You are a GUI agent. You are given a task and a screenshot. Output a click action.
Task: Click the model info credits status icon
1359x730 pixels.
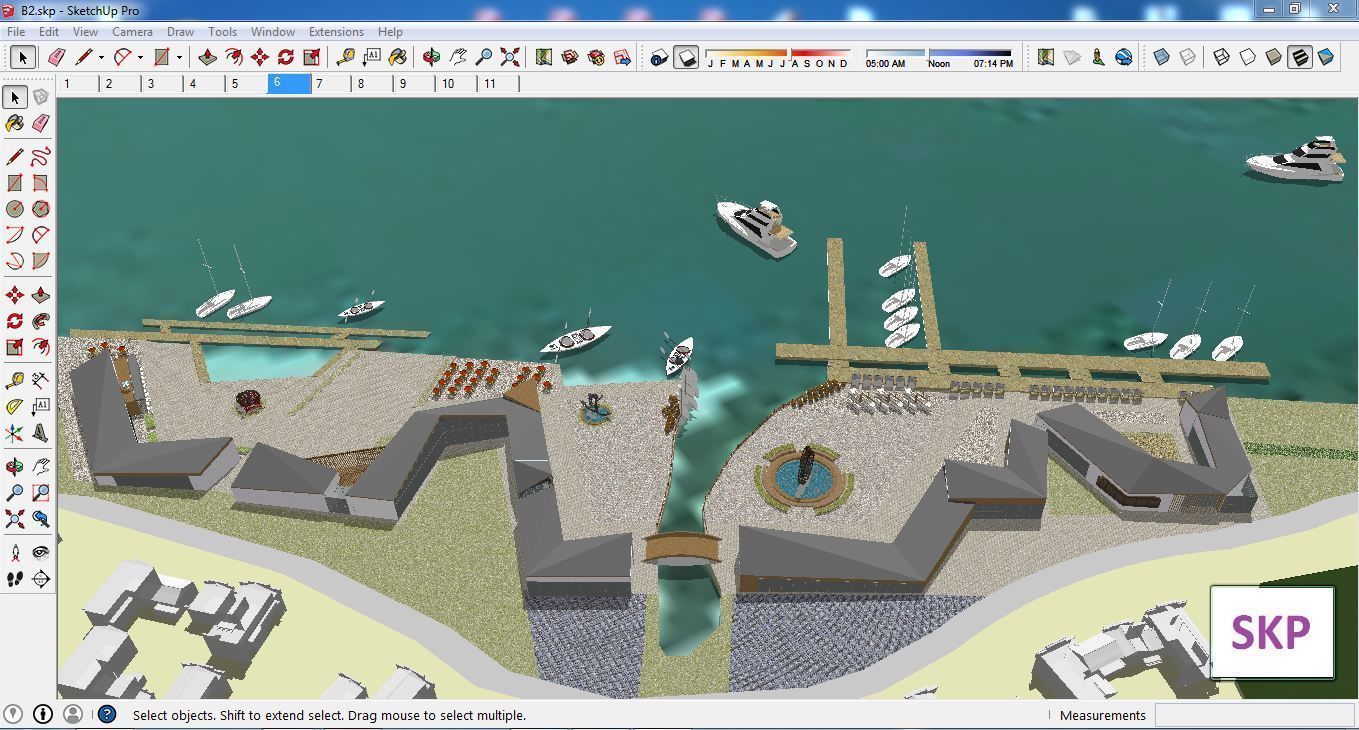(x=43, y=714)
